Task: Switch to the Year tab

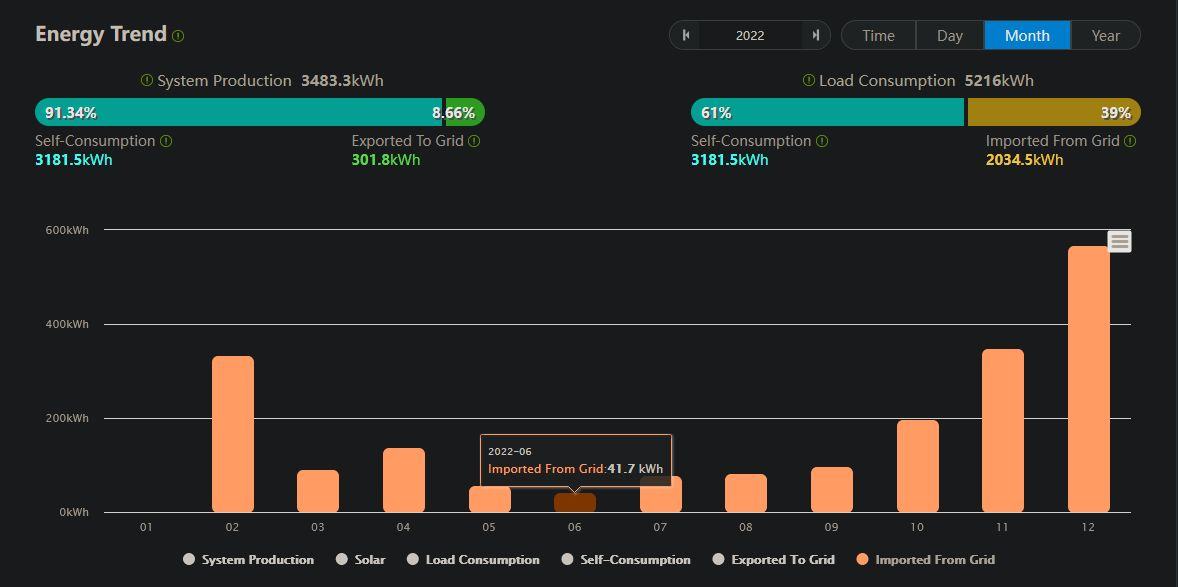Action: point(1105,35)
